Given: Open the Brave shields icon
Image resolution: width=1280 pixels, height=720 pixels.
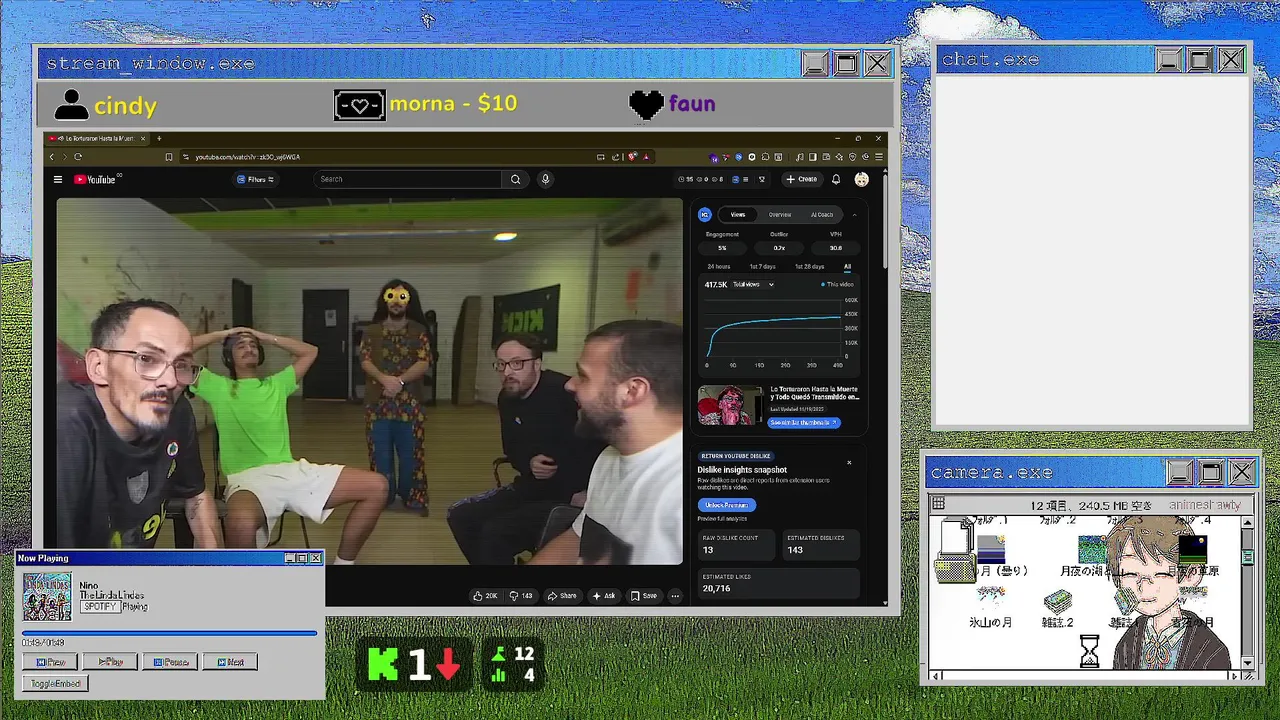Looking at the screenshot, I should click(632, 157).
